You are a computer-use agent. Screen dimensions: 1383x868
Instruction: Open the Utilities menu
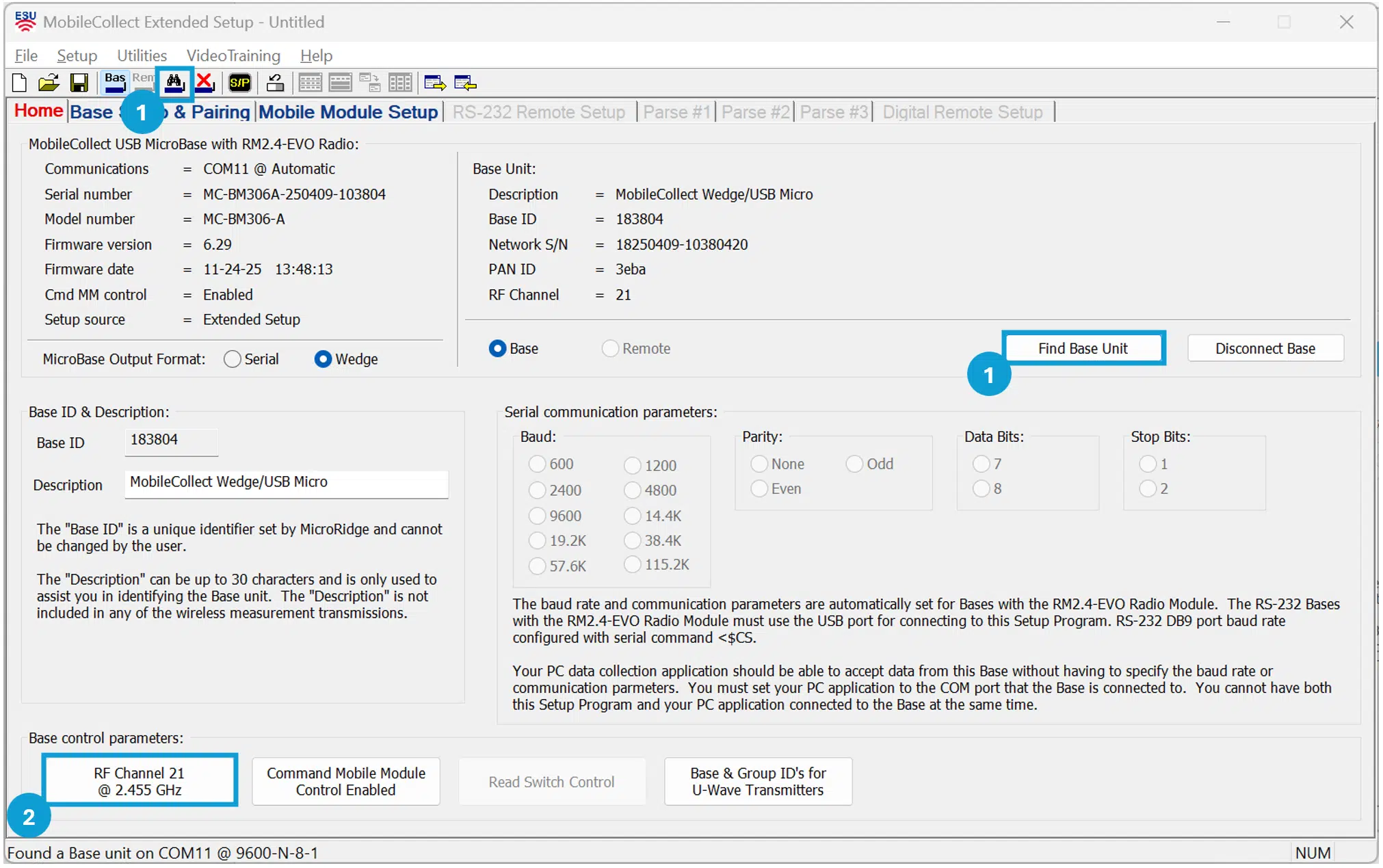click(142, 55)
